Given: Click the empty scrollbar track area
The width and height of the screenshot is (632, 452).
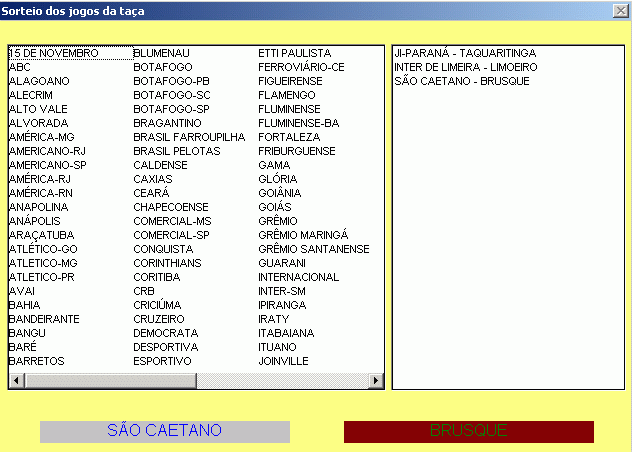Looking at the screenshot, I should coord(282,380).
